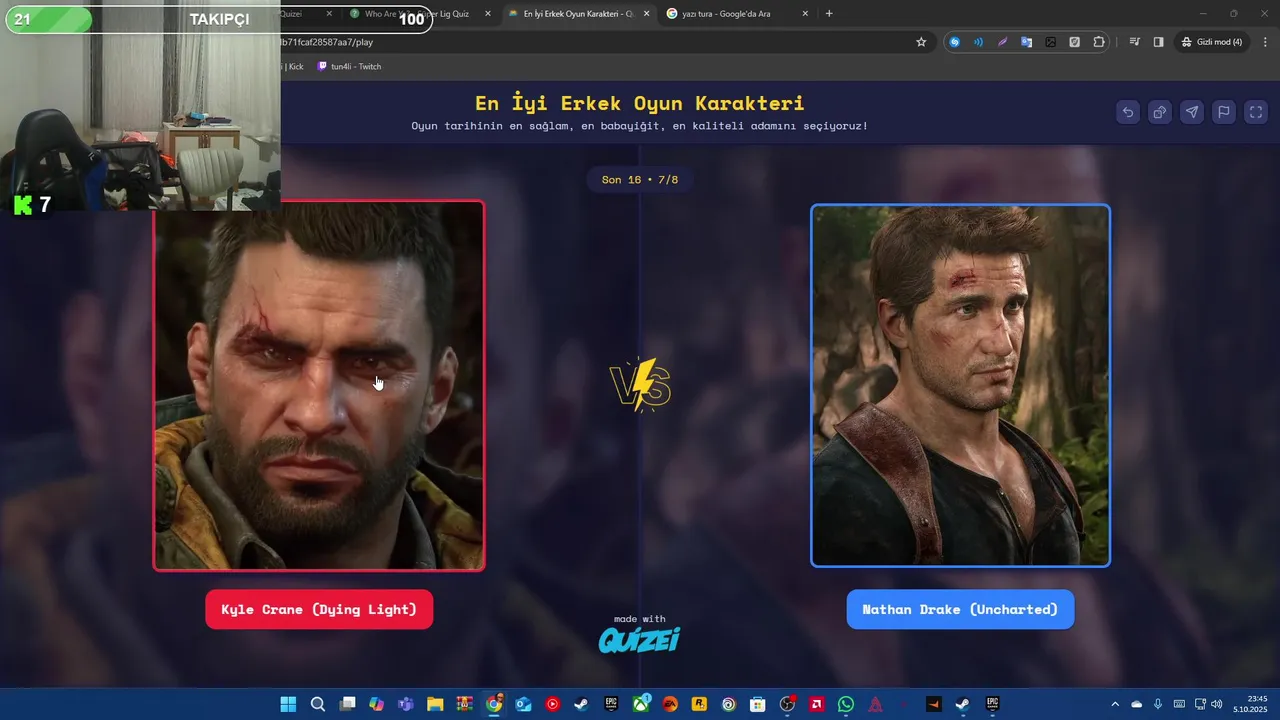Open Chrome three-dot menu
This screenshot has height=720, width=1280.
(1265, 42)
